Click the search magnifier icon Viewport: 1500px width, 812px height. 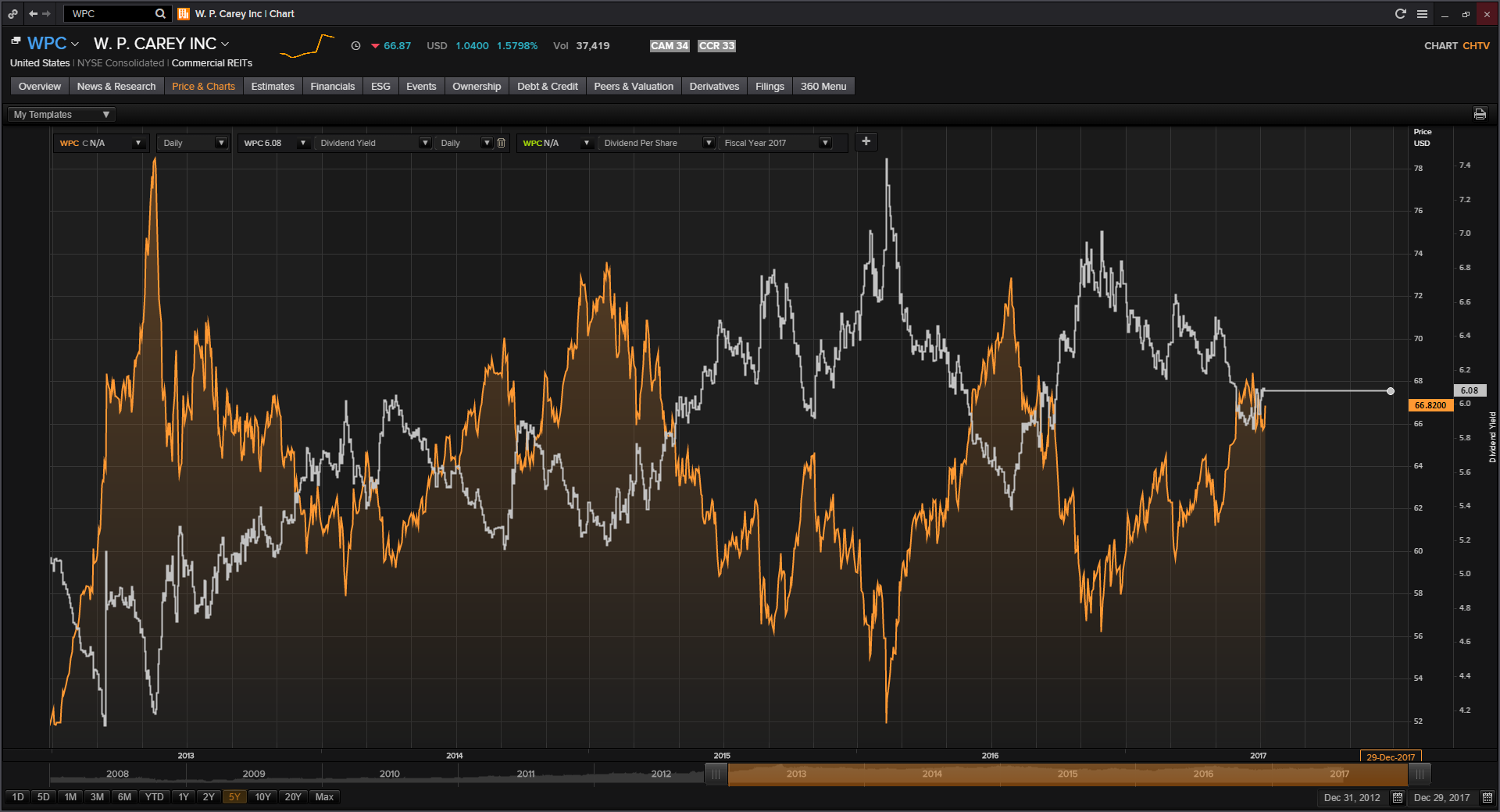[x=160, y=13]
